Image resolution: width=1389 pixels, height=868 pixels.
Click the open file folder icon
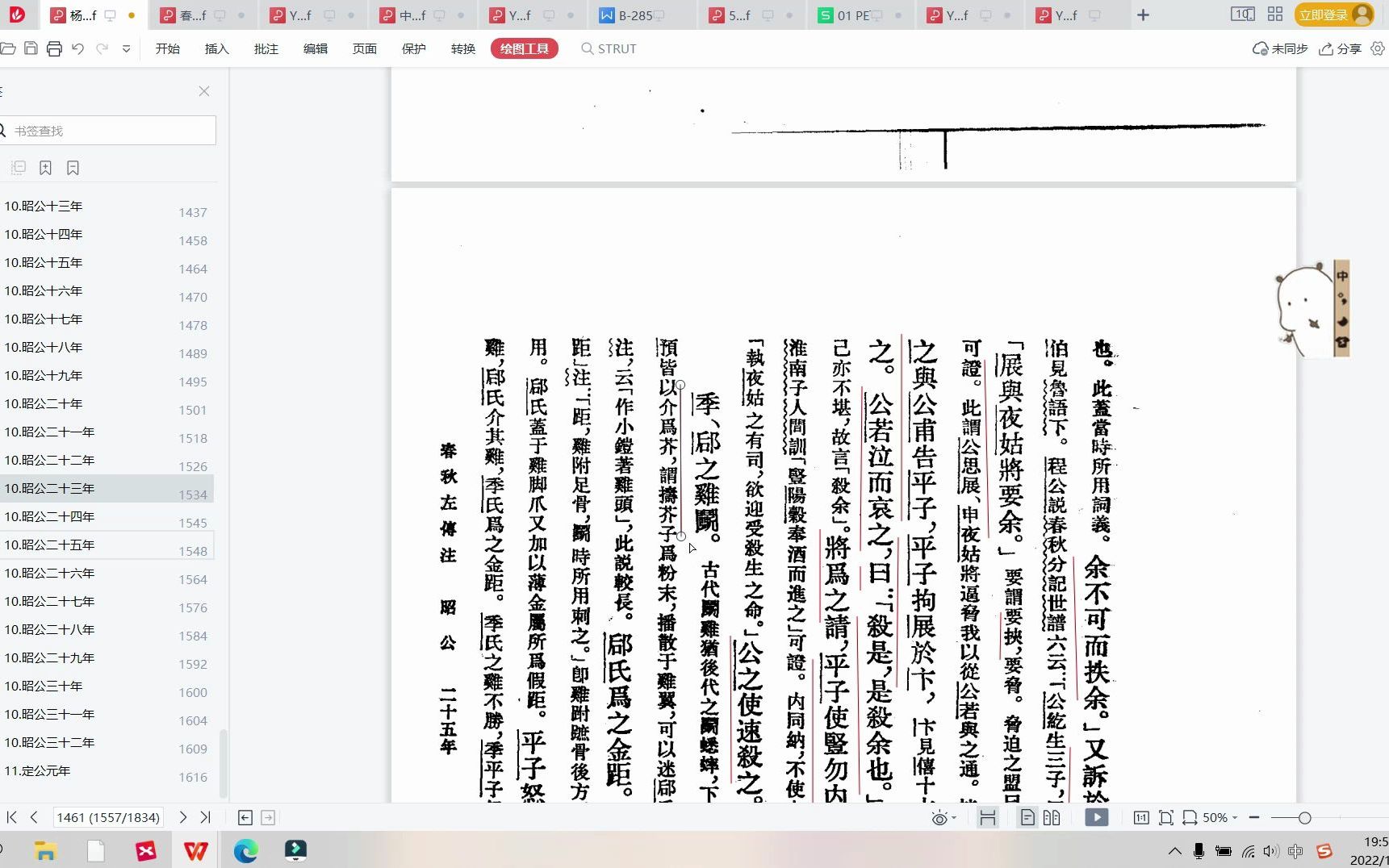tap(7, 48)
